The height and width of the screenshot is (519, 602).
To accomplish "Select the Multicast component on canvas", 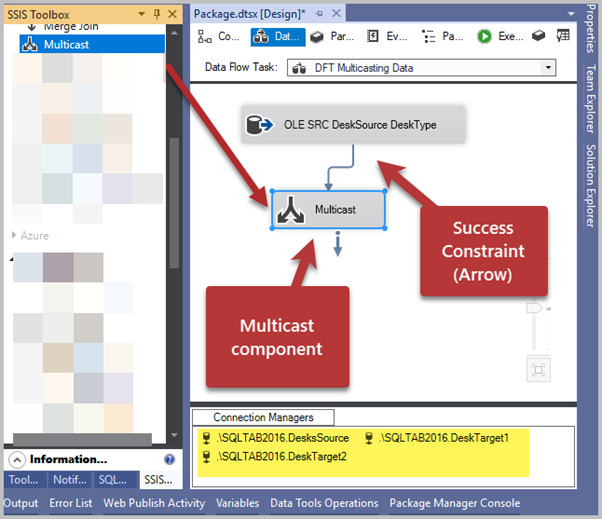I will point(329,210).
